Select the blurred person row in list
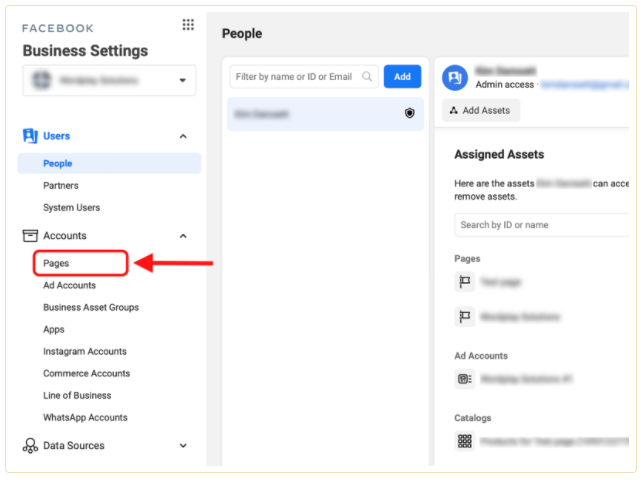This screenshot has width=643, height=480. [x=325, y=114]
